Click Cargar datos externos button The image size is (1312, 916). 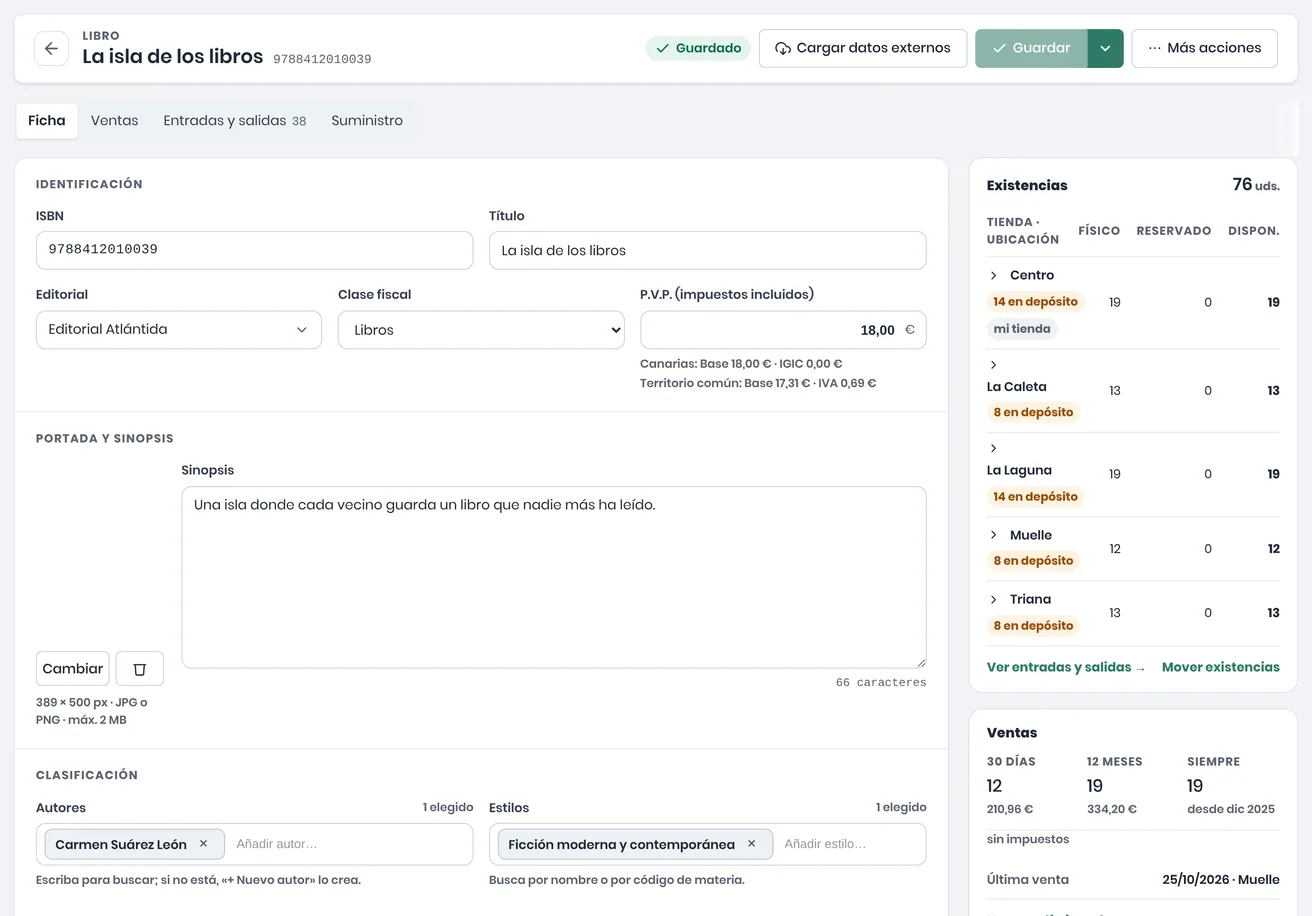(x=863, y=48)
